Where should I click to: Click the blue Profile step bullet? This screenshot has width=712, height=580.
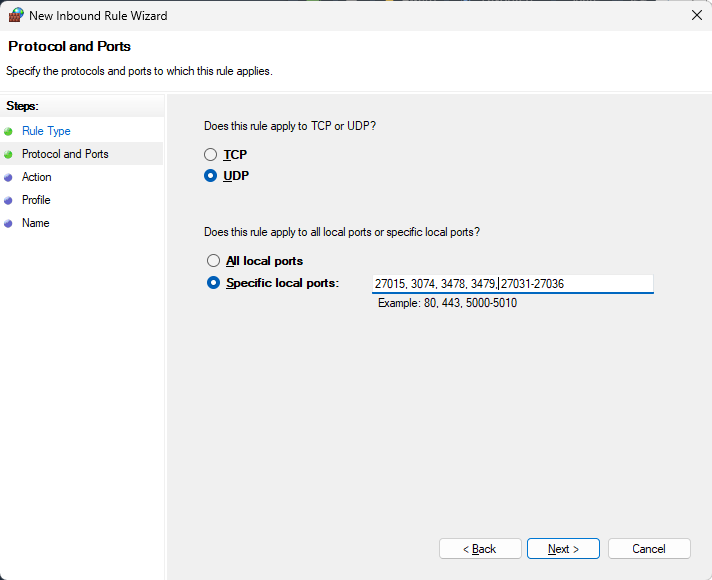point(8,200)
